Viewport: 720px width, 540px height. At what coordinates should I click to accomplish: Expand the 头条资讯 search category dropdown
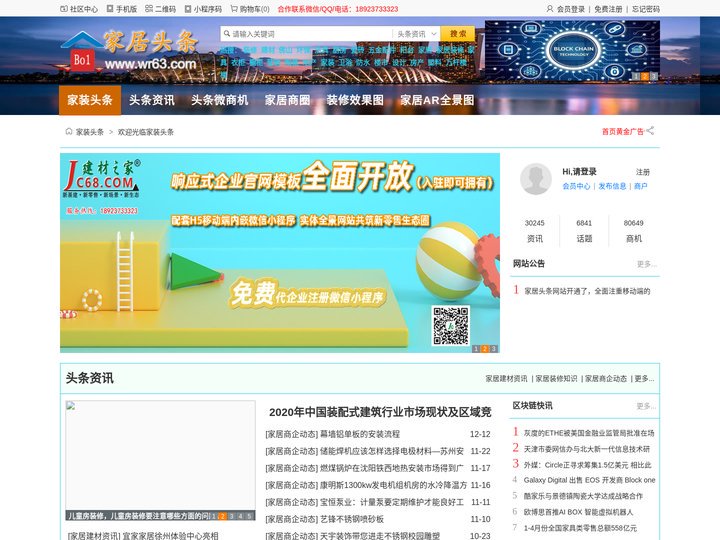(416, 34)
